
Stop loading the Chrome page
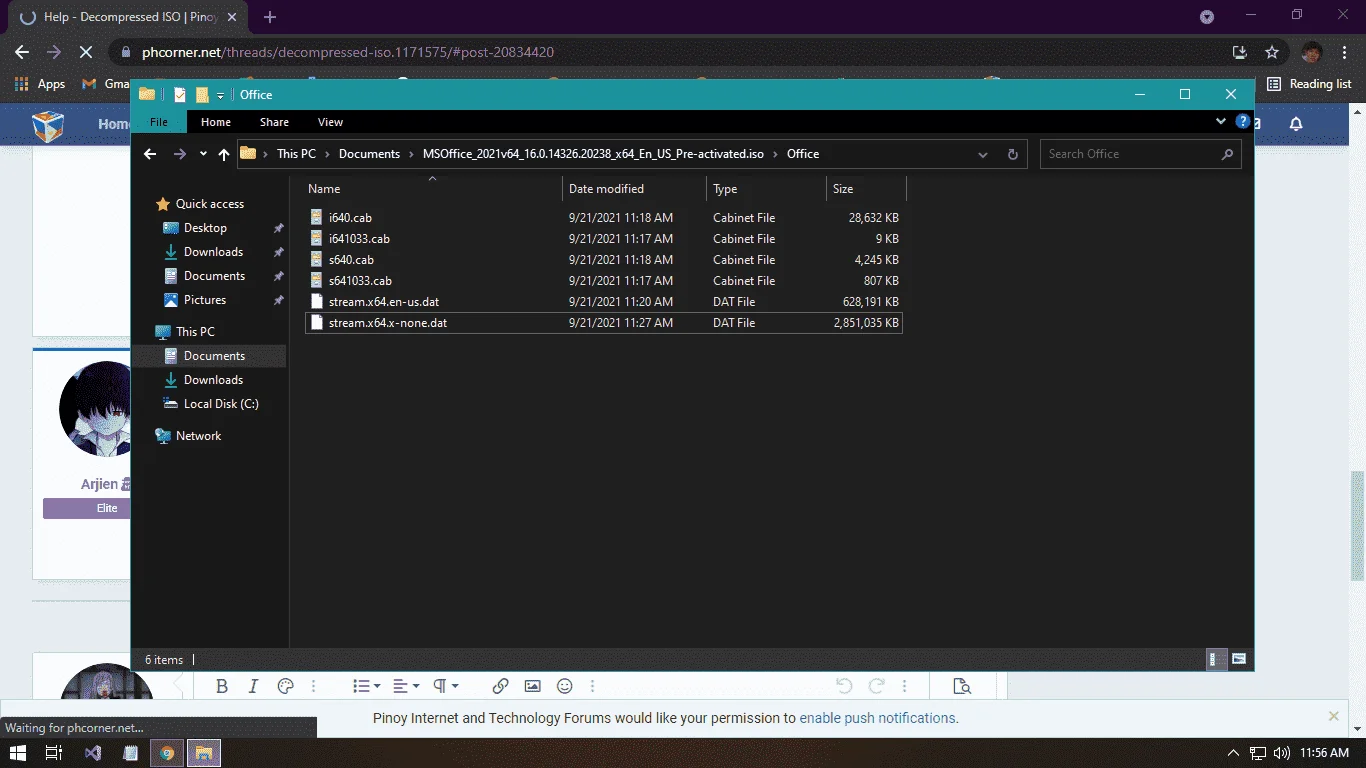click(x=86, y=52)
